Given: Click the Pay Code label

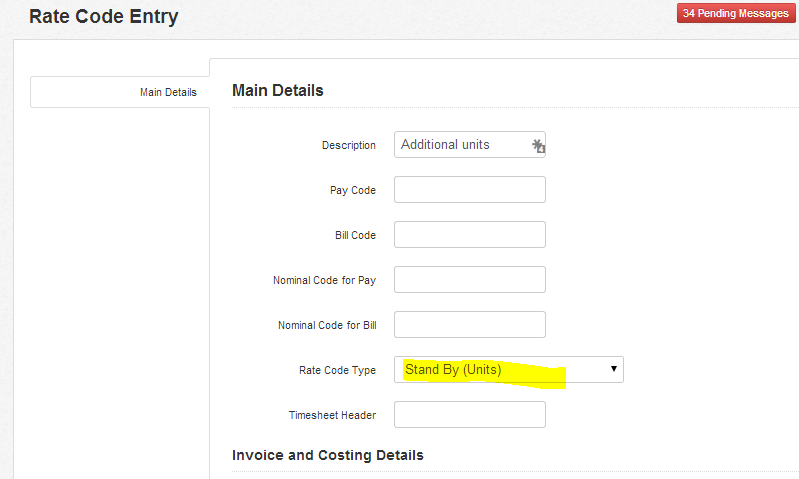Looking at the screenshot, I should point(353,190).
